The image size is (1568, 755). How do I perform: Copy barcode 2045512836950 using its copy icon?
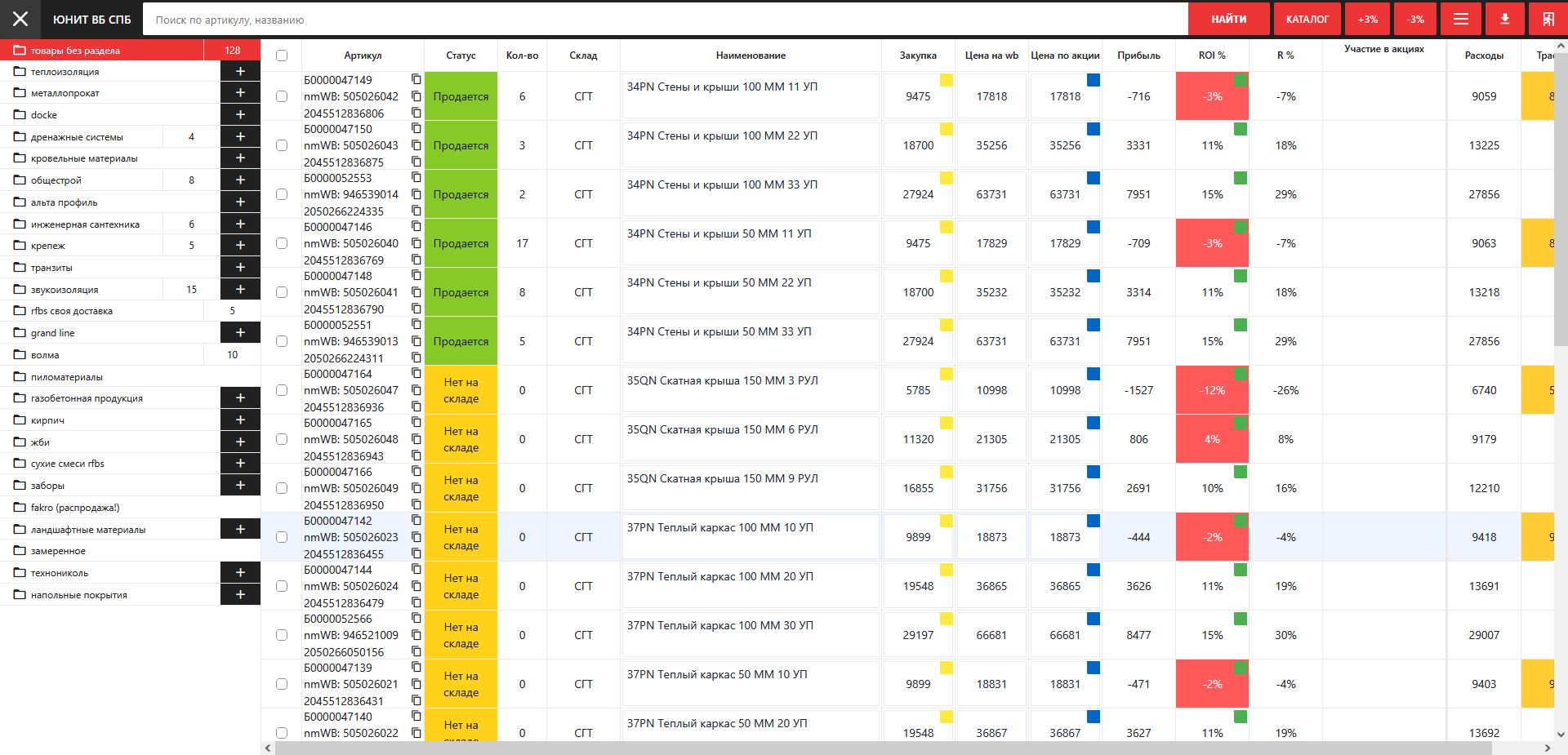416,504
